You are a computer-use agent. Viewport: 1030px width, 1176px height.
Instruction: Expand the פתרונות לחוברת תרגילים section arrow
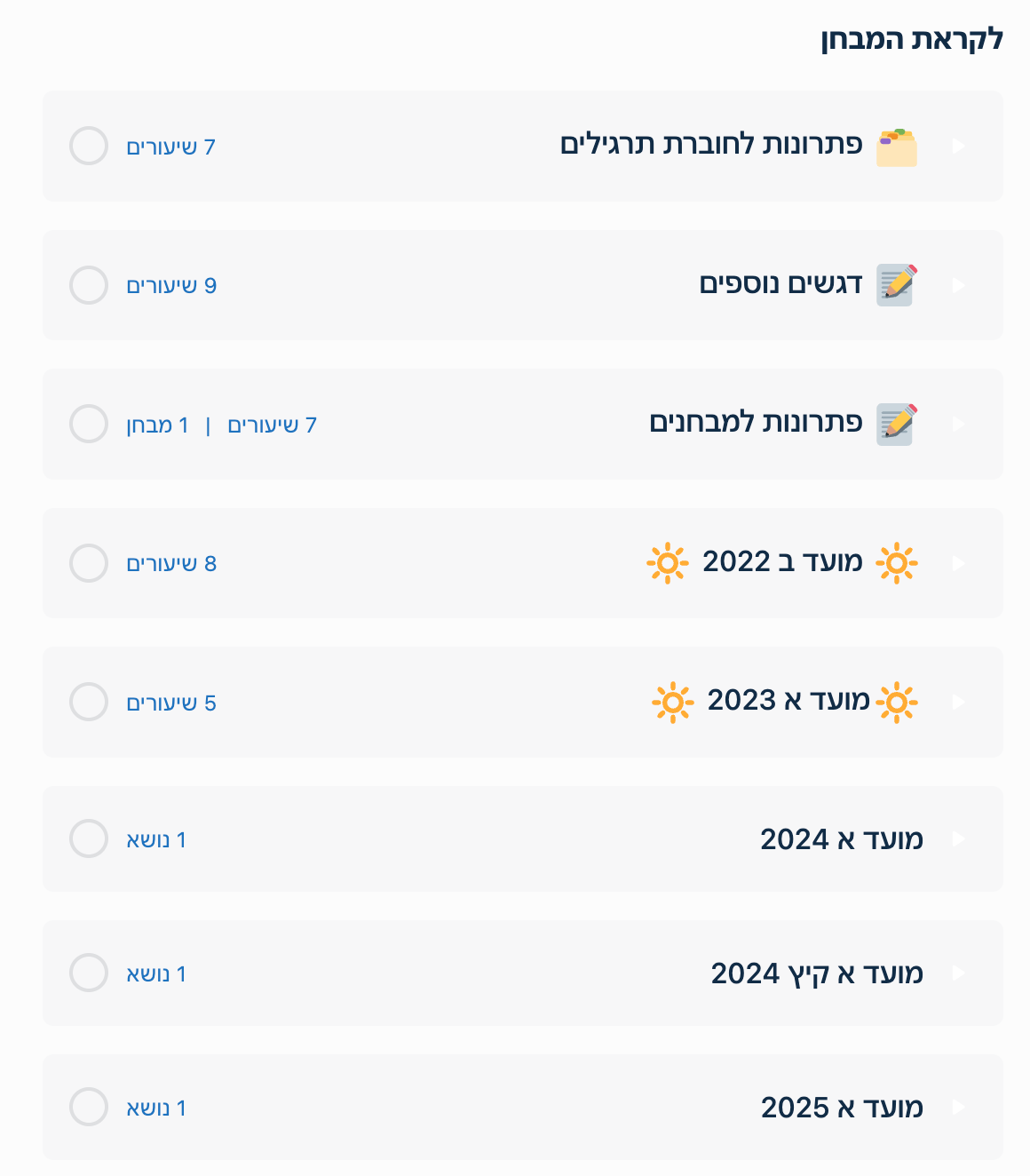(x=959, y=146)
